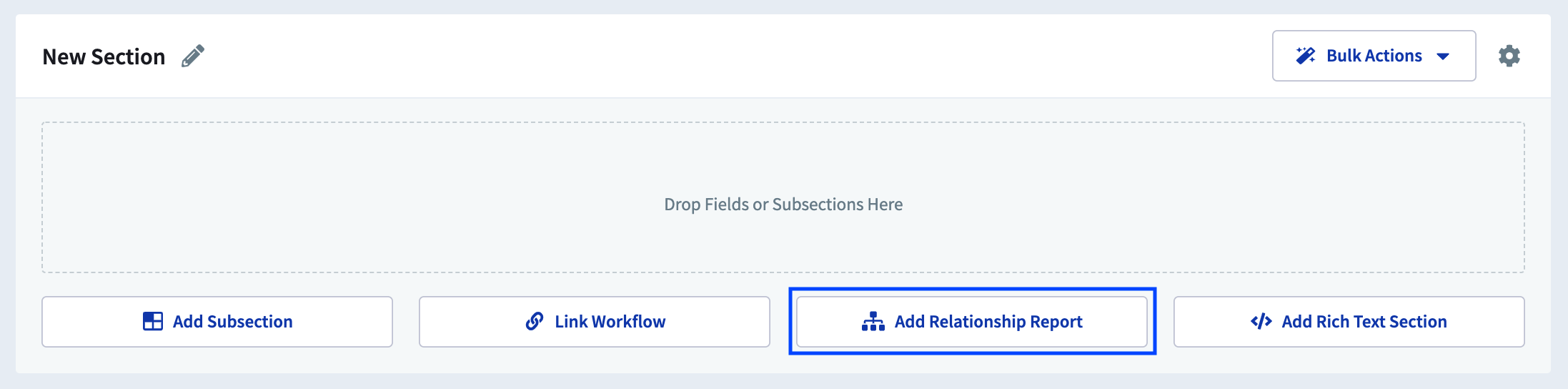Image resolution: width=1568 pixels, height=389 pixels.
Task: Open section settings via the gear icon
Action: click(x=1509, y=56)
